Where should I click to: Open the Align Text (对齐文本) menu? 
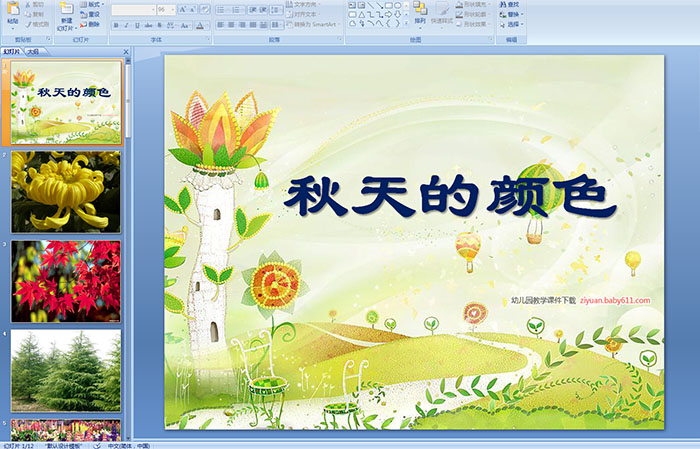[x=304, y=14]
